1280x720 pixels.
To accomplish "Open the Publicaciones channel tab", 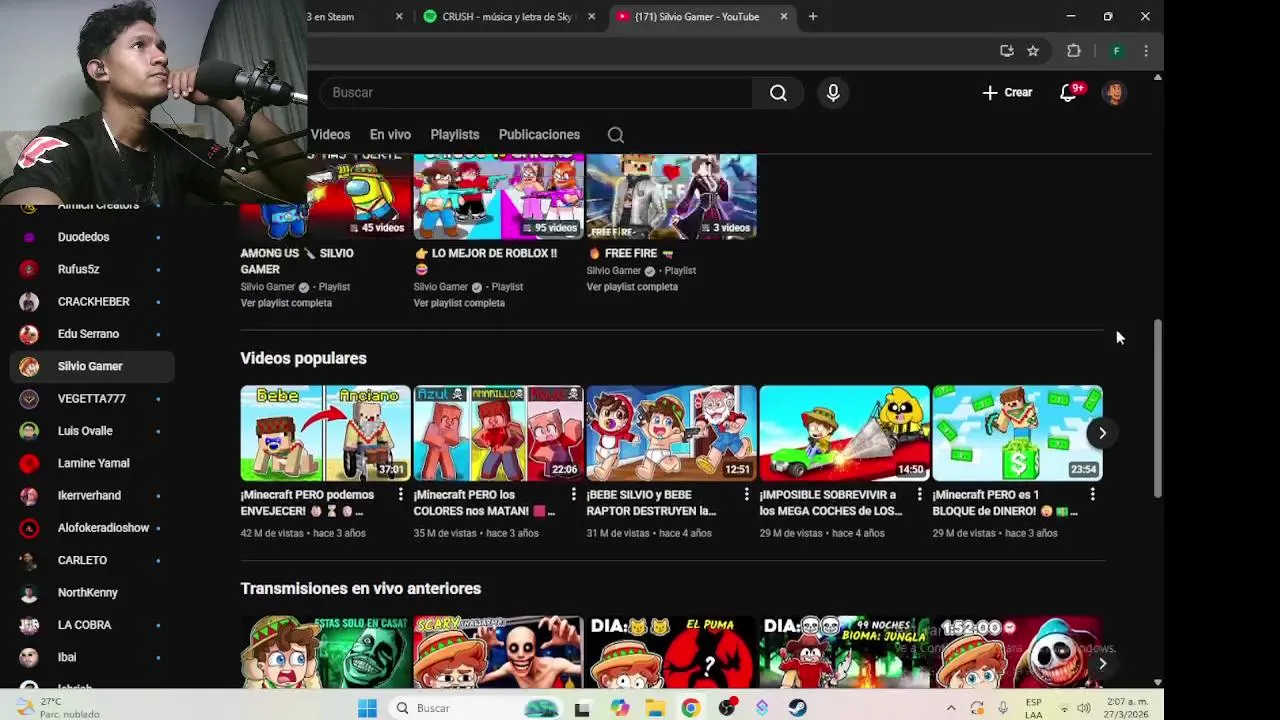I will pos(539,134).
